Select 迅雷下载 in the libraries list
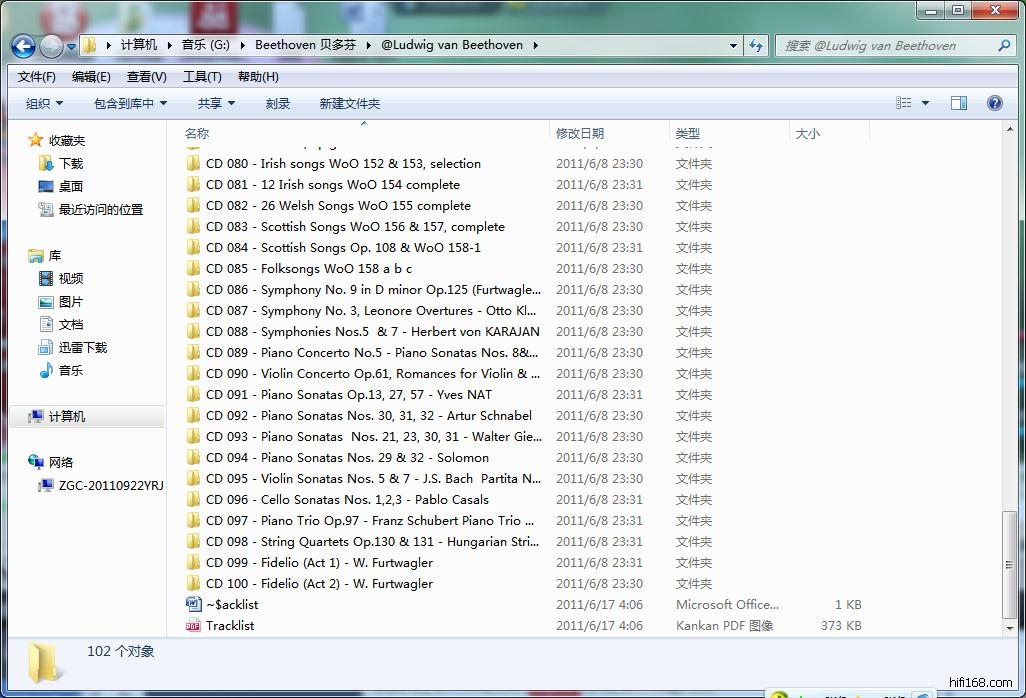Viewport: 1026px width, 698px height. [82, 348]
